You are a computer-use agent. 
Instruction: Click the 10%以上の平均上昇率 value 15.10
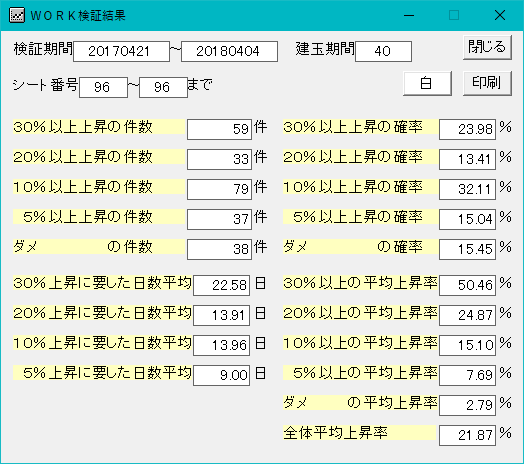[467, 345]
